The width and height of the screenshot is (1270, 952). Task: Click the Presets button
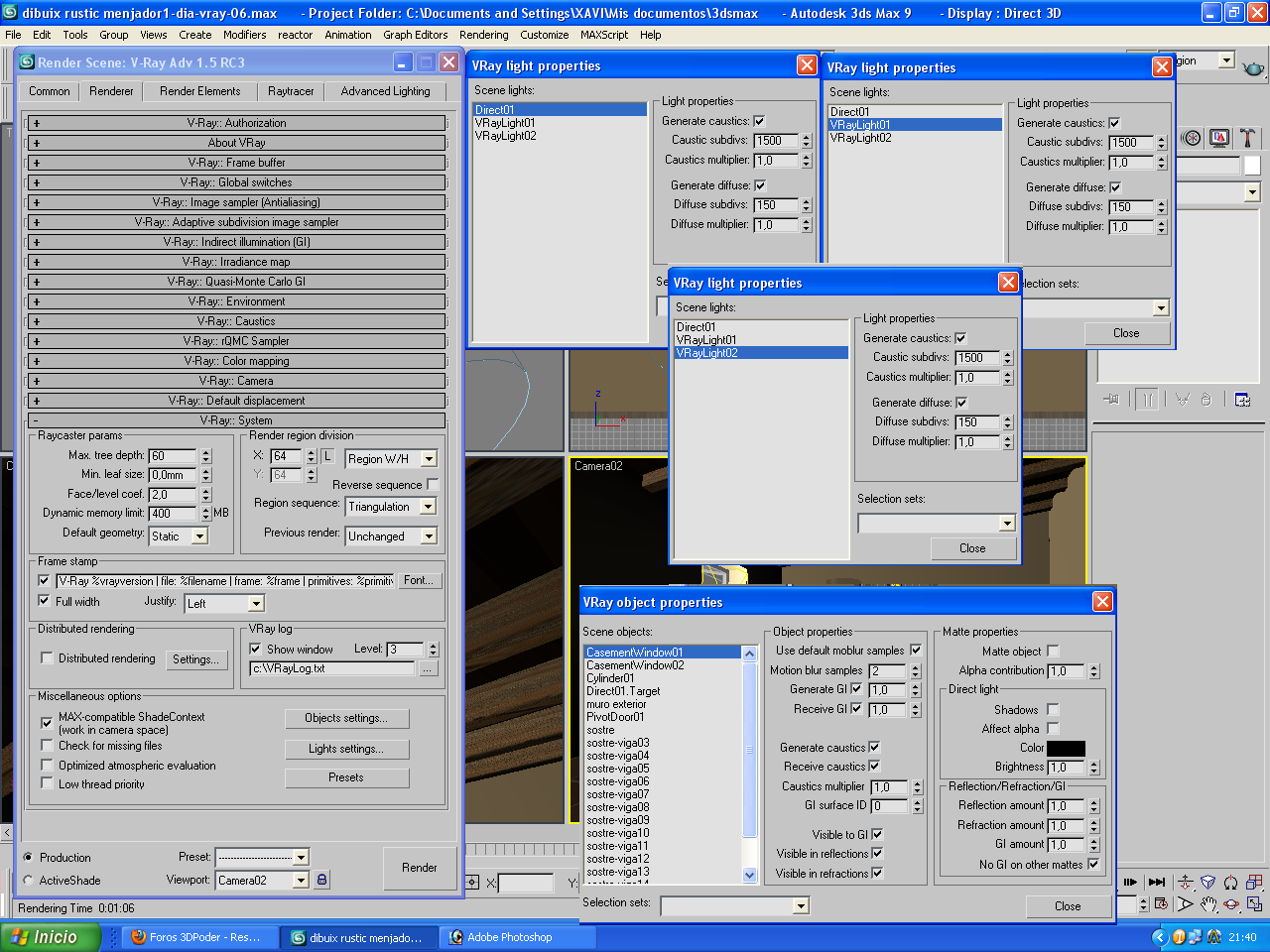(346, 777)
